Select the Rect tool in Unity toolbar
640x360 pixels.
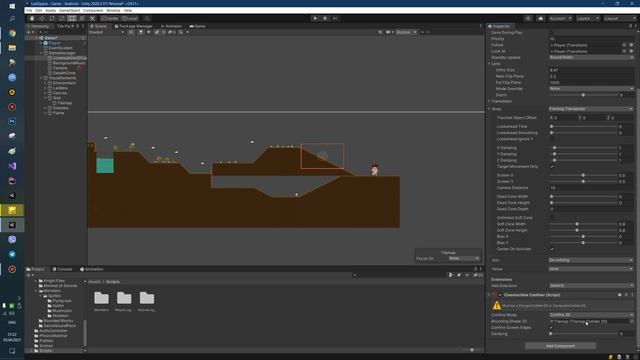(72, 18)
